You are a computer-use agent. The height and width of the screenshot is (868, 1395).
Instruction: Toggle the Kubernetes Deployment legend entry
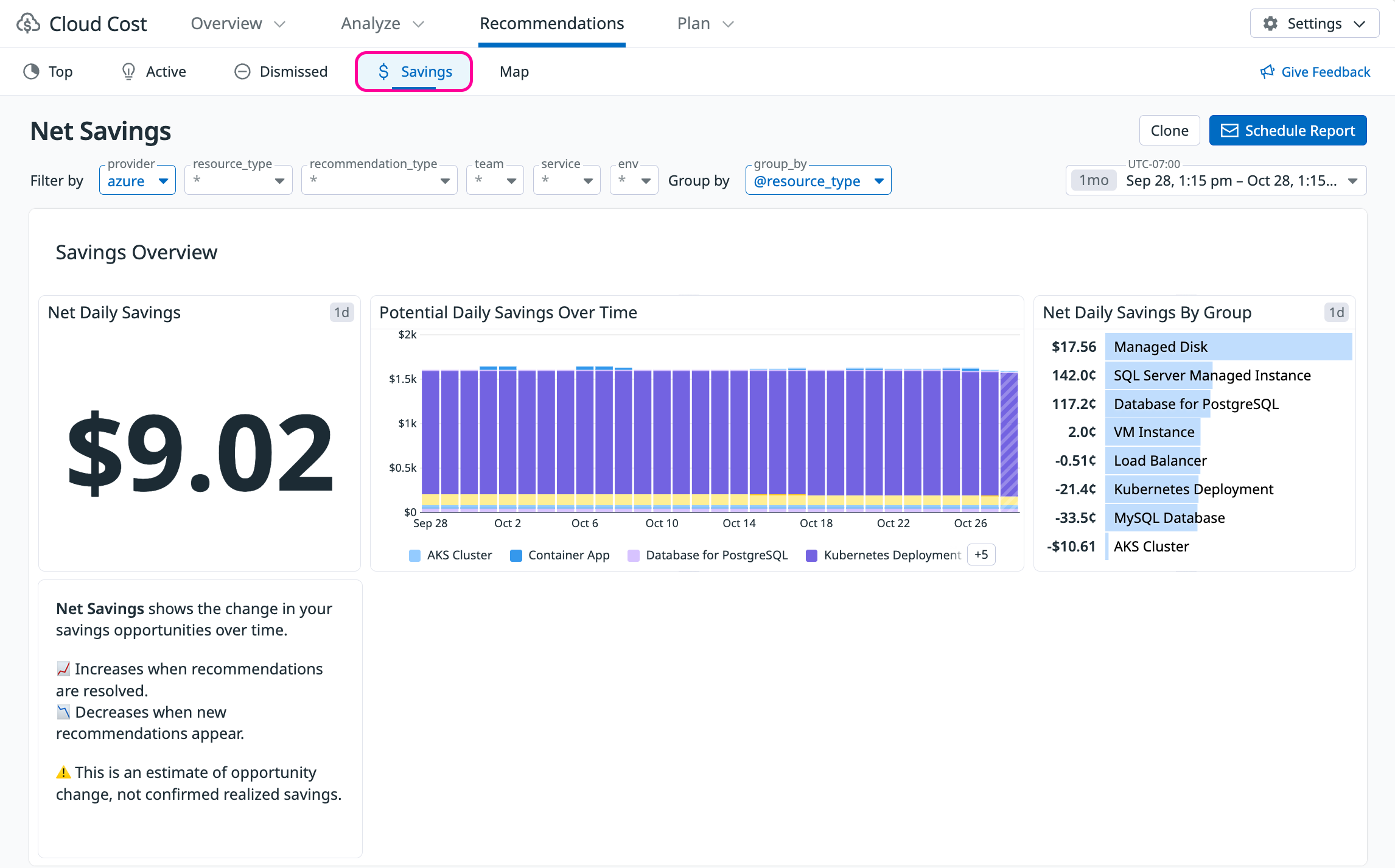point(891,555)
